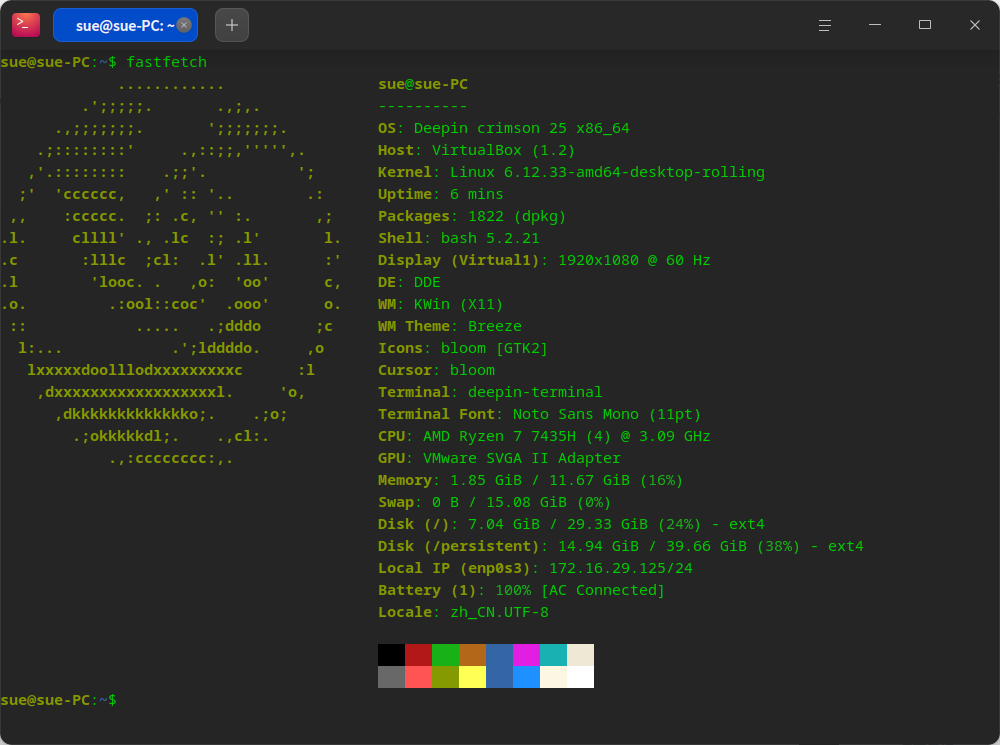Click the Icons value 'bloom [GTK2]'
The width and height of the screenshot is (1000, 745).
494,348
